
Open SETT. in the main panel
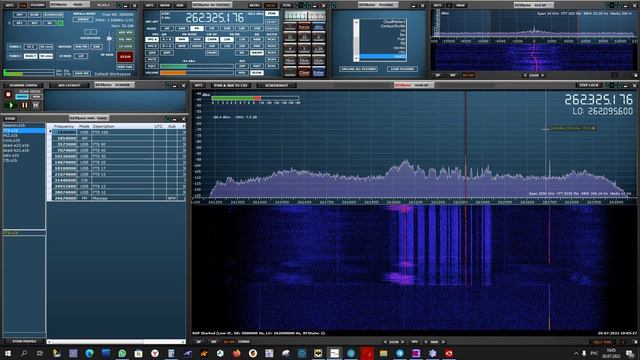[10, 5]
